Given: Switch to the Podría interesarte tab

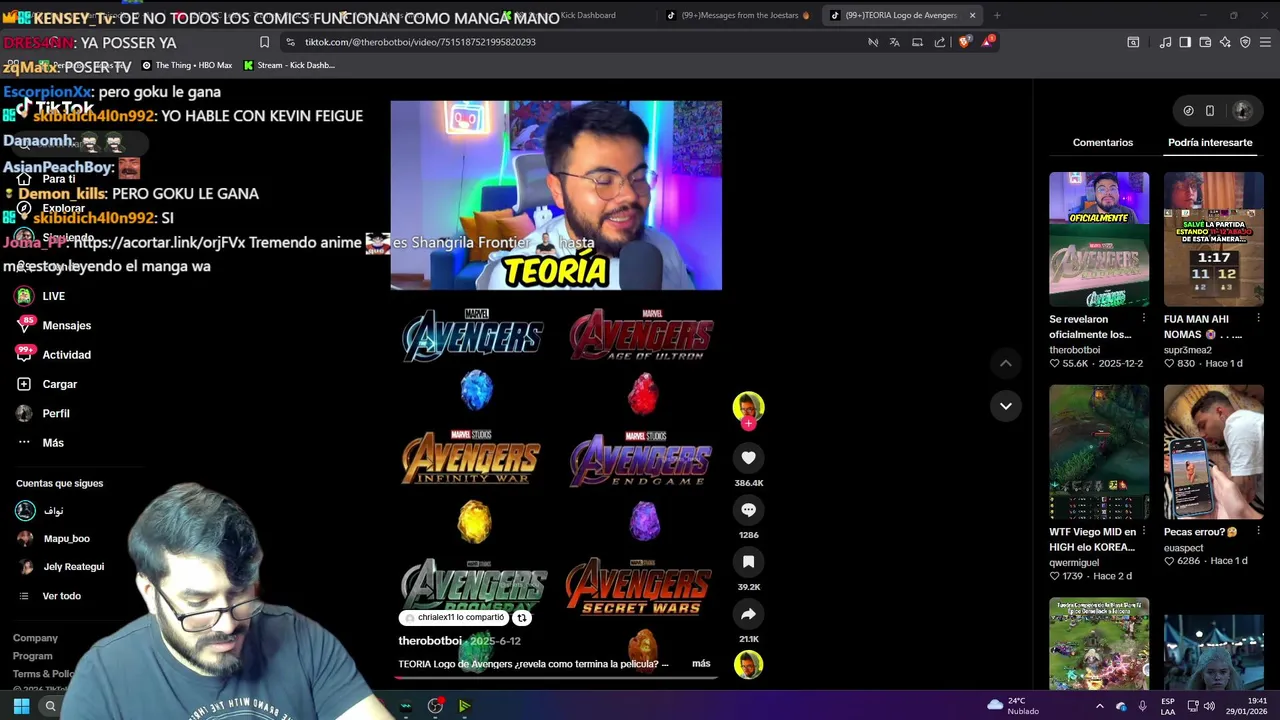Looking at the screenshot, I should click(1210, 142).
